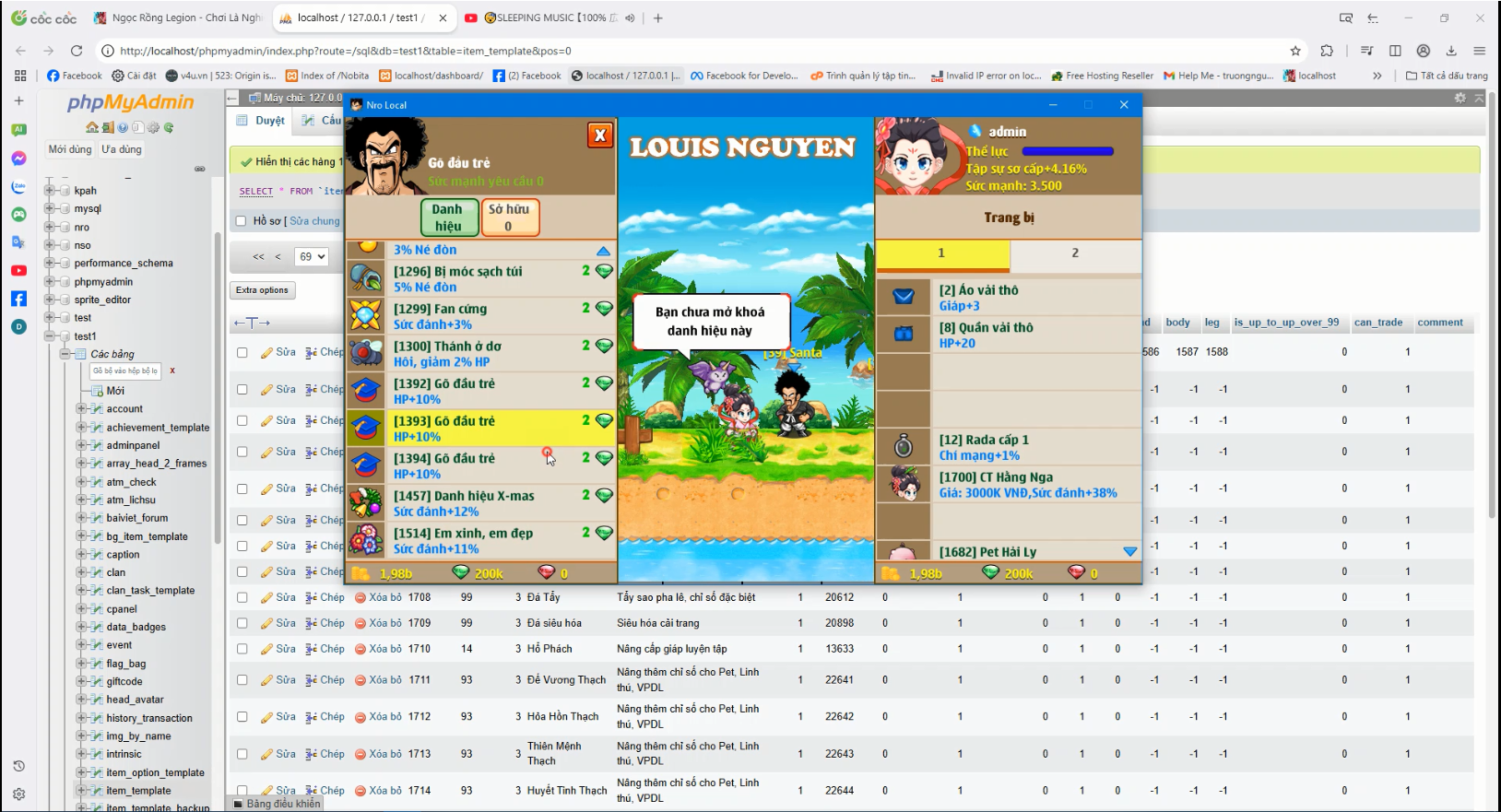The width and height of the screenshot is (1501, 812).
Task: Open Extra options button
Action: pos(262,290)
